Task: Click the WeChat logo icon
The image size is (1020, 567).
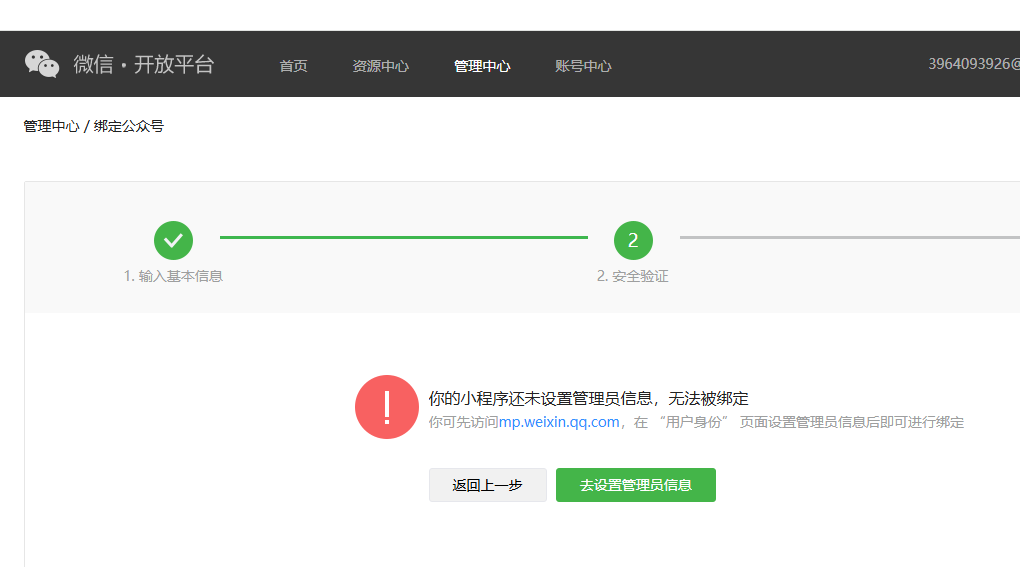Action: [x=42, y=64]
